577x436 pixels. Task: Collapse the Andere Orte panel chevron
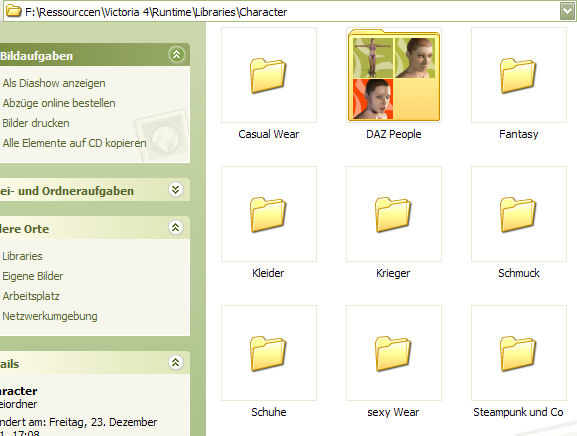tap(176, 227)
